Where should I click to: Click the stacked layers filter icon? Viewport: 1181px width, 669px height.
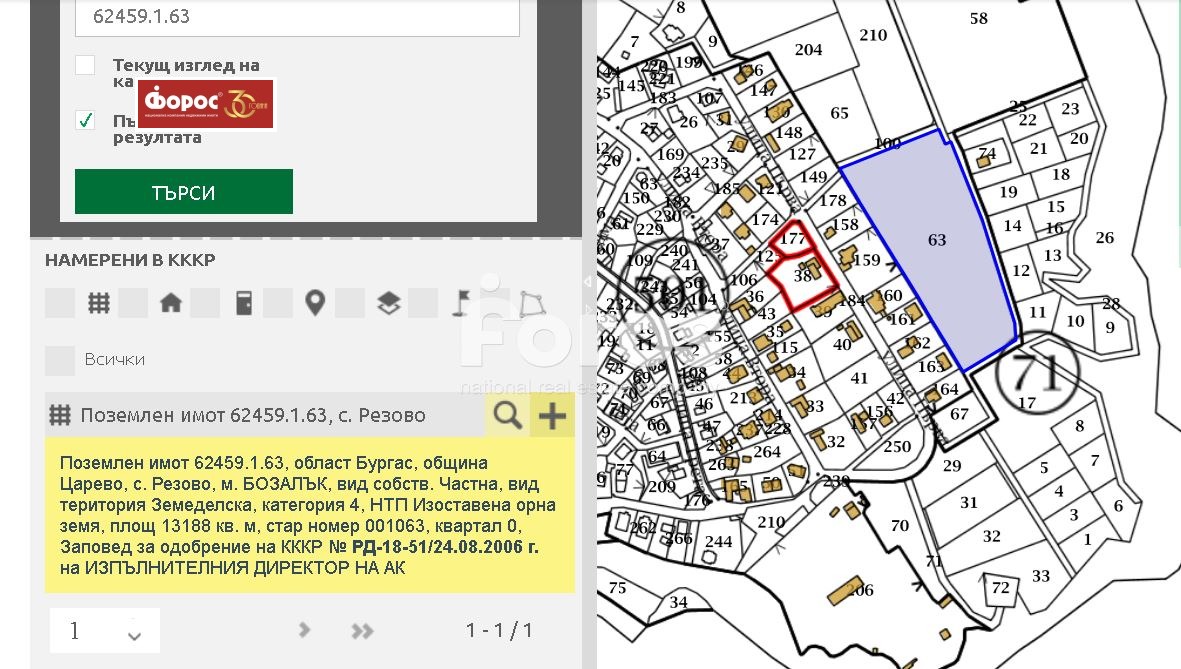(x=388, y=303)
